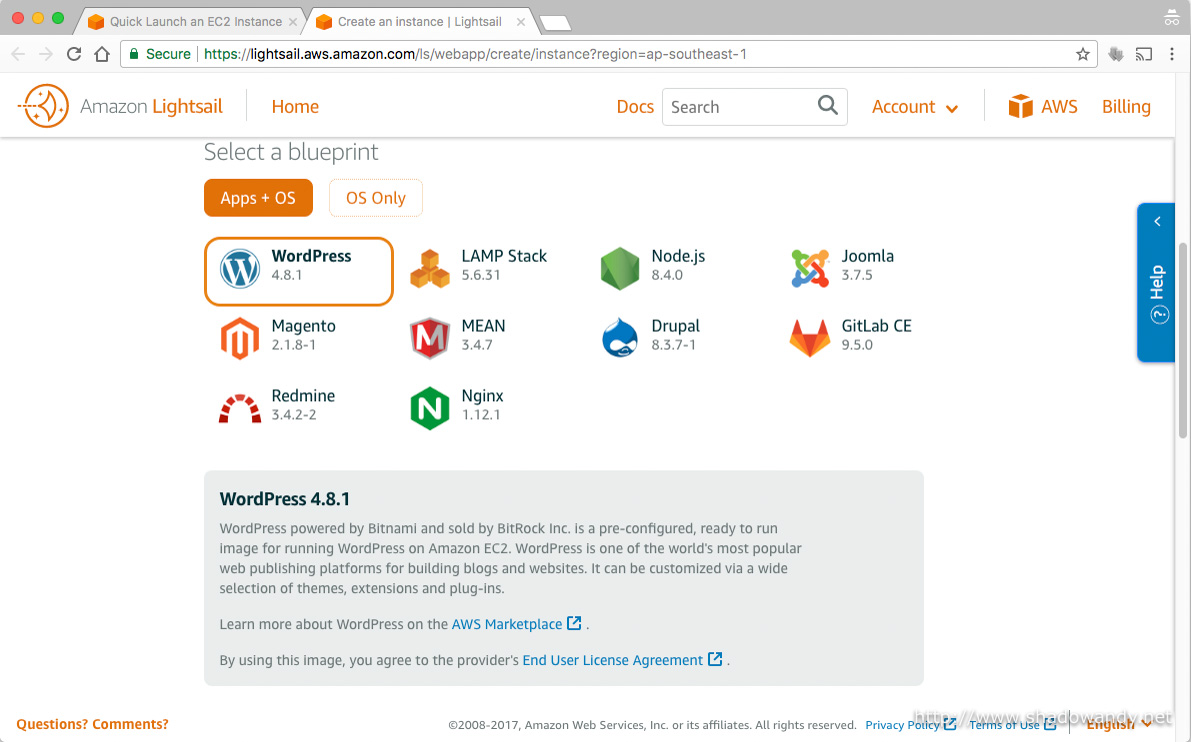The height and width of the screenshot is (742, 1191).
Task: Close the Quick Launch an EC2 Instance tab
Action: [293, 22]
